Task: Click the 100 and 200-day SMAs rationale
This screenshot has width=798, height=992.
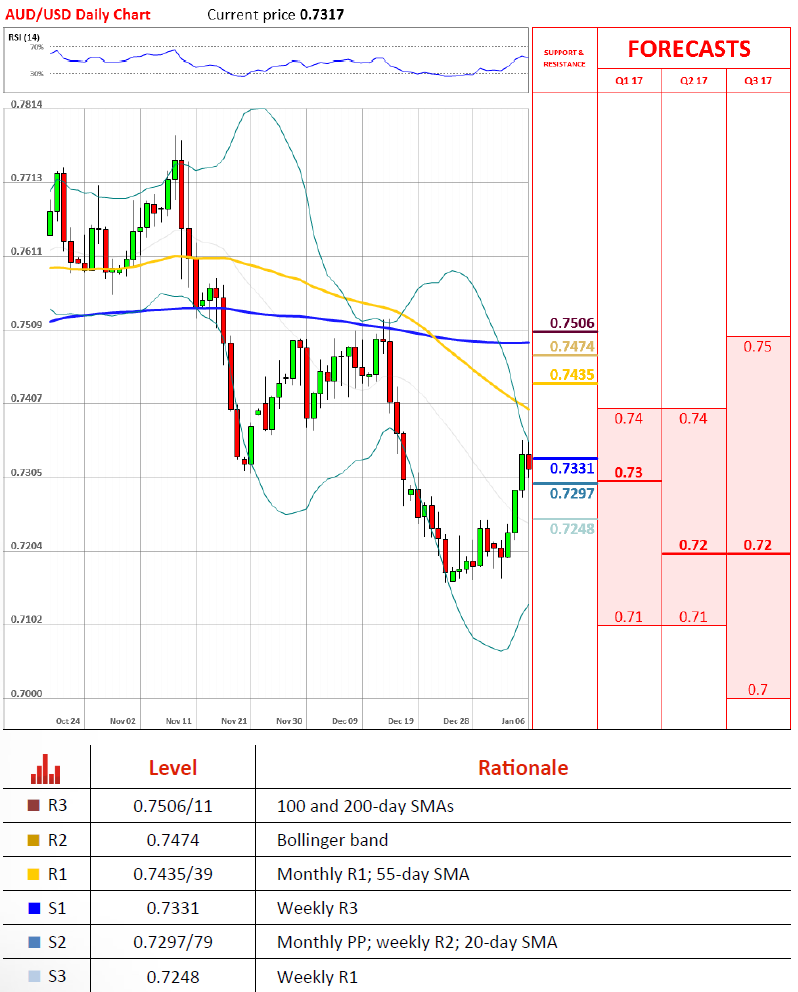Action: click(365, 806)
